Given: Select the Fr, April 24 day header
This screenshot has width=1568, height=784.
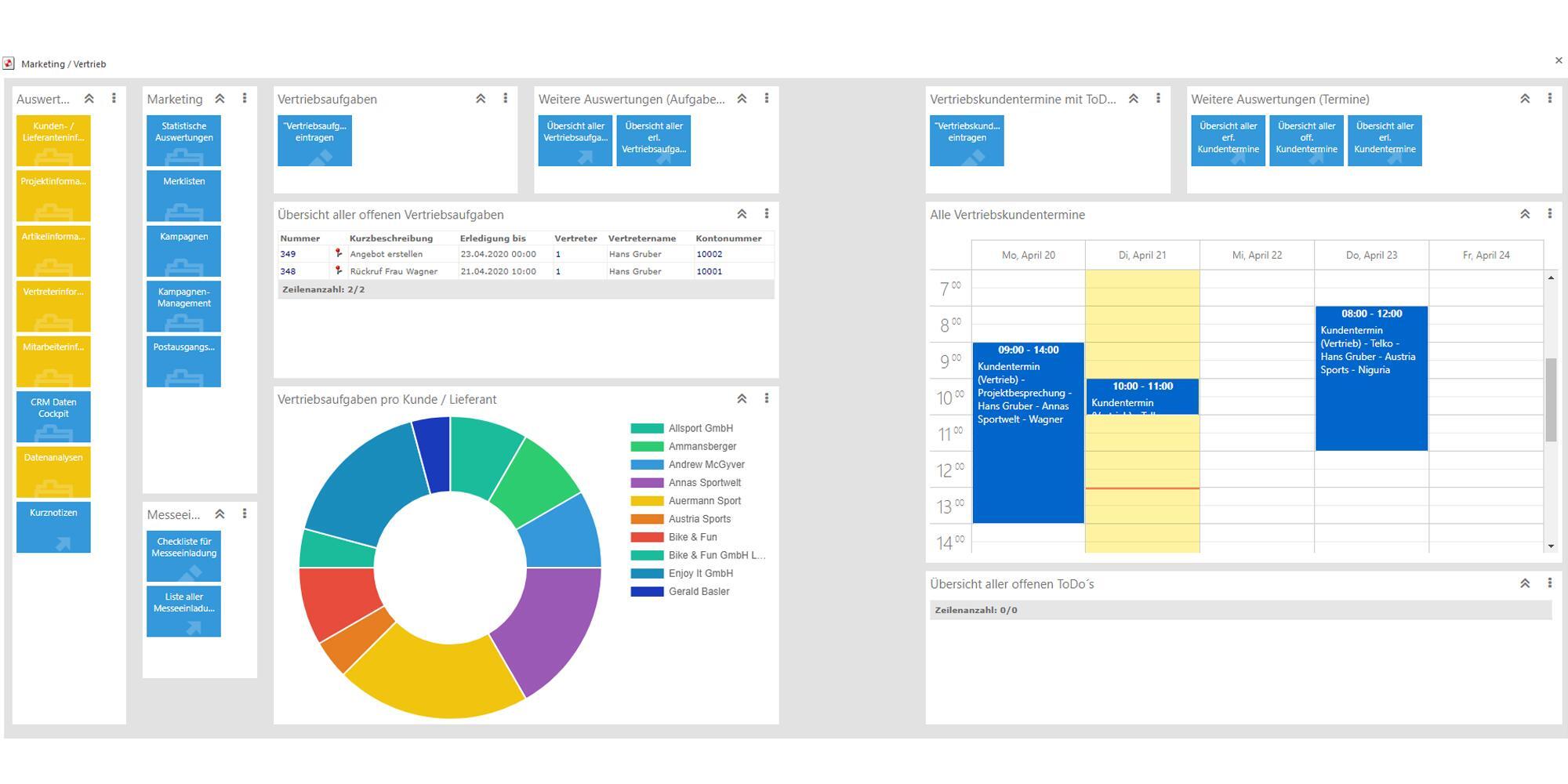Looking at the screenshot, I should (x=1486, y=256).
